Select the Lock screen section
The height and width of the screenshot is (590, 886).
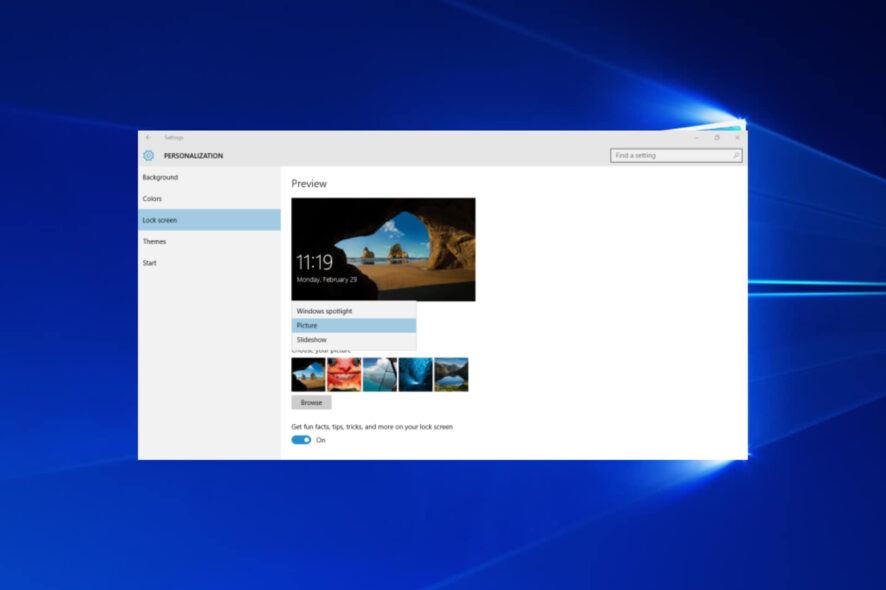209,220
